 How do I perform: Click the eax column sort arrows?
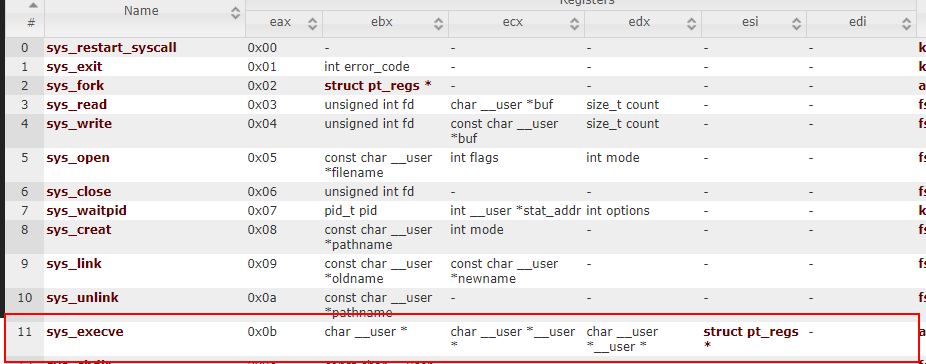click(312, 24)
